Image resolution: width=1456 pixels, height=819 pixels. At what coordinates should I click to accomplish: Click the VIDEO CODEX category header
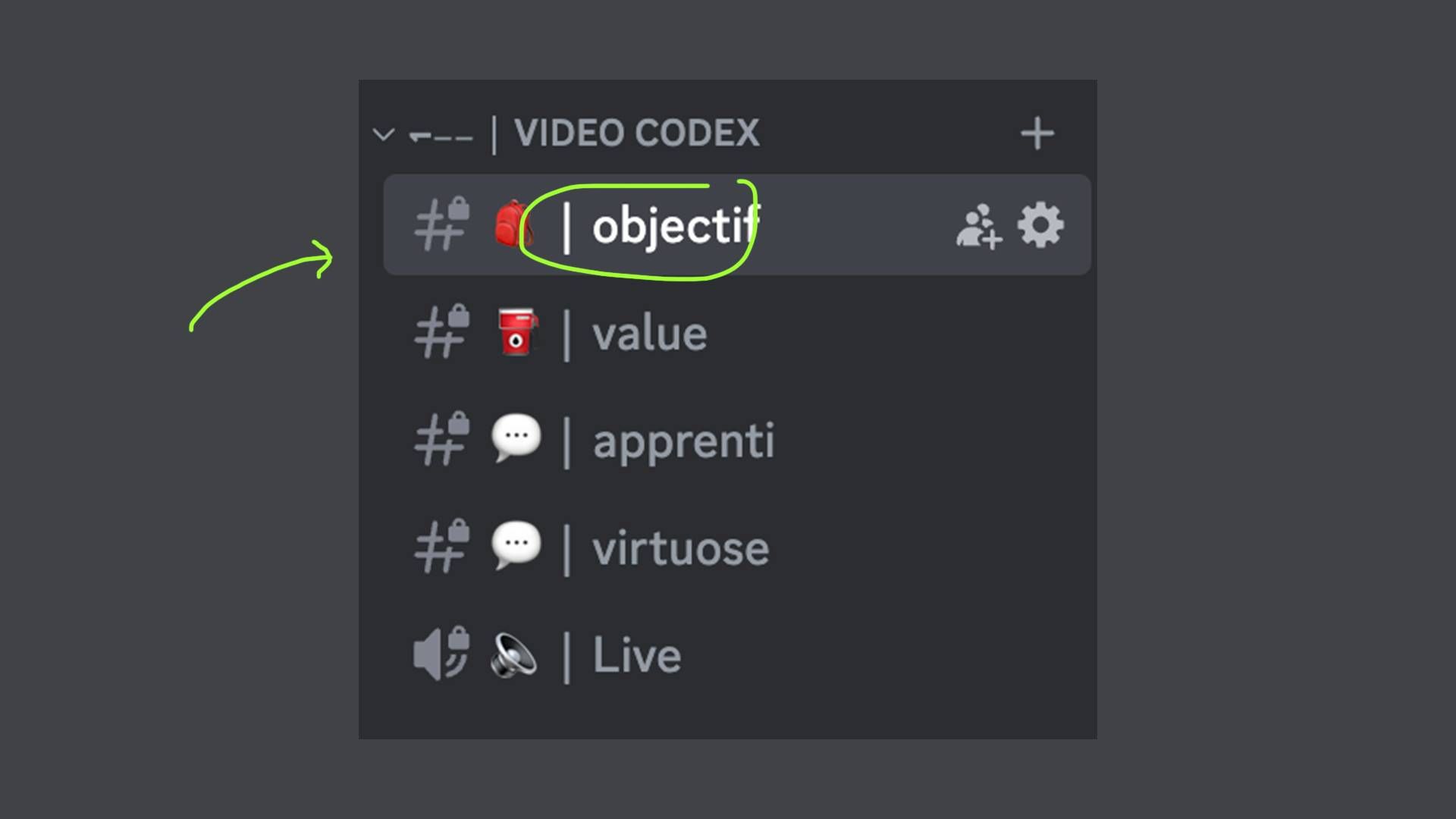click(635, 133)
